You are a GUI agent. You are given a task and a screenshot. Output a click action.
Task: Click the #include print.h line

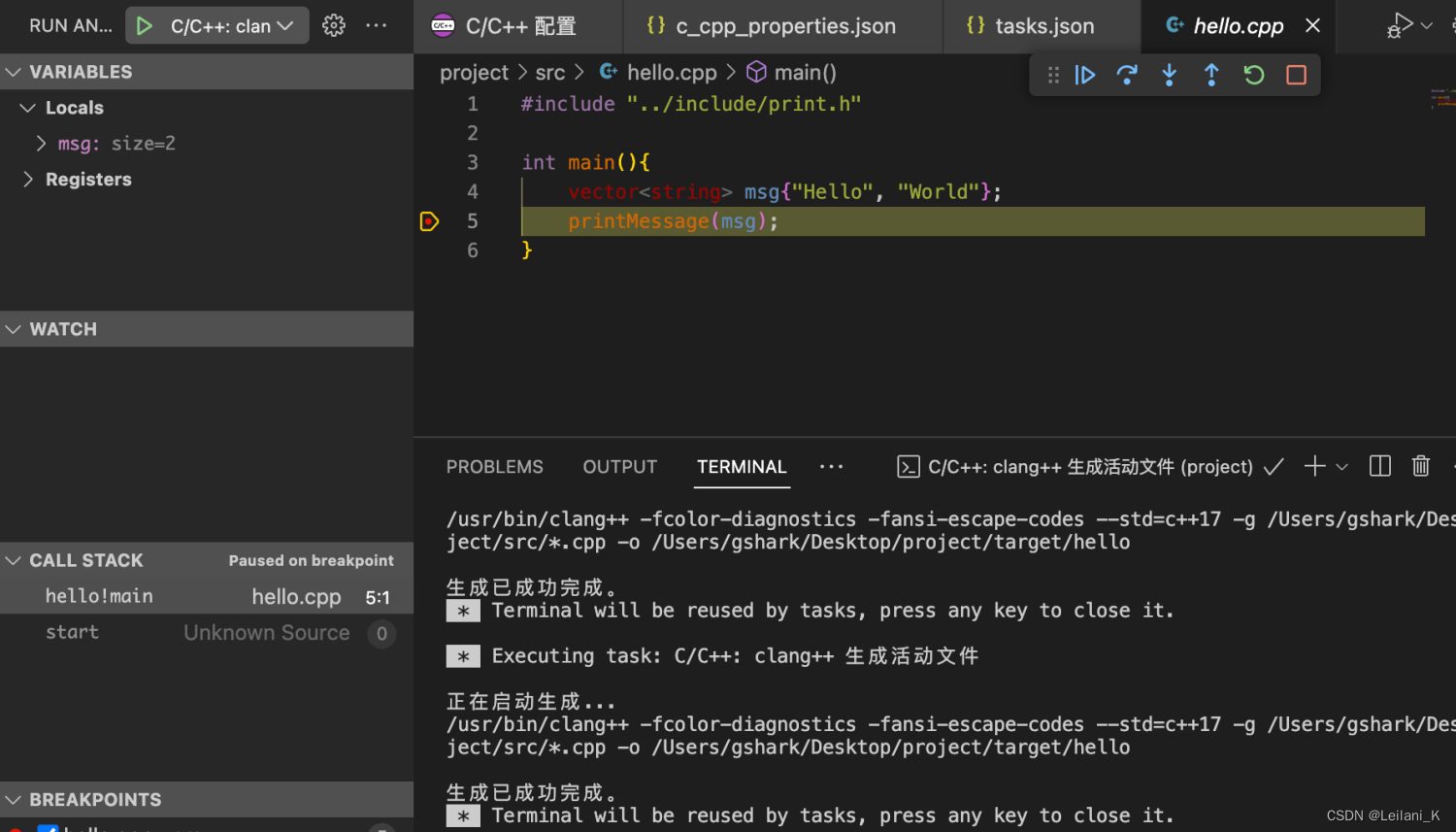pyautogui.click(x=691, y=104)
